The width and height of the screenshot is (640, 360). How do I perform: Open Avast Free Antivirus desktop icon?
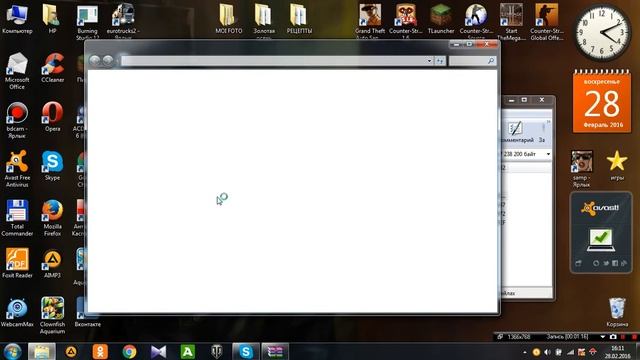[x=17, y=168]
